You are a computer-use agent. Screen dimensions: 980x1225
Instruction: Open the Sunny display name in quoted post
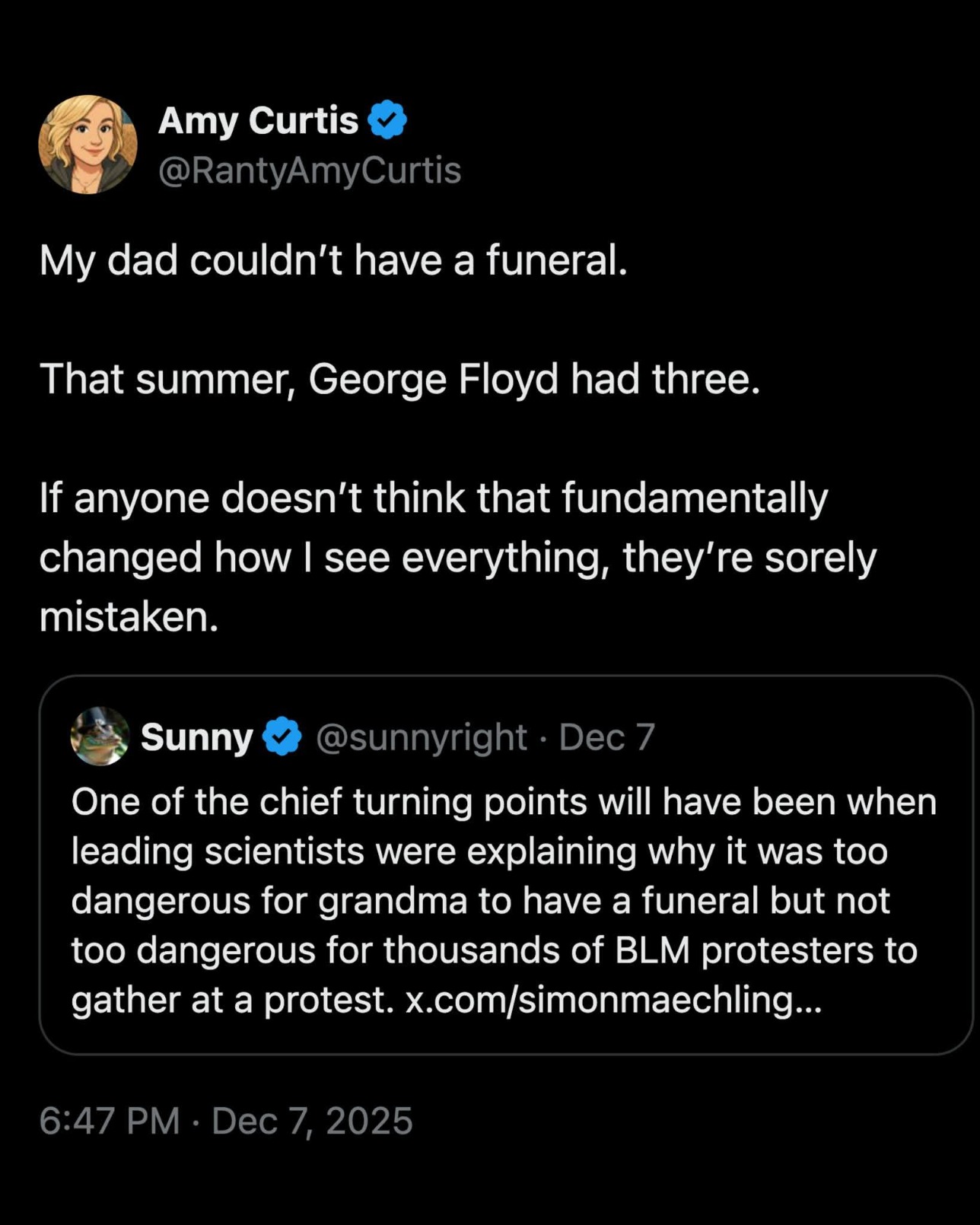[196, 737]
